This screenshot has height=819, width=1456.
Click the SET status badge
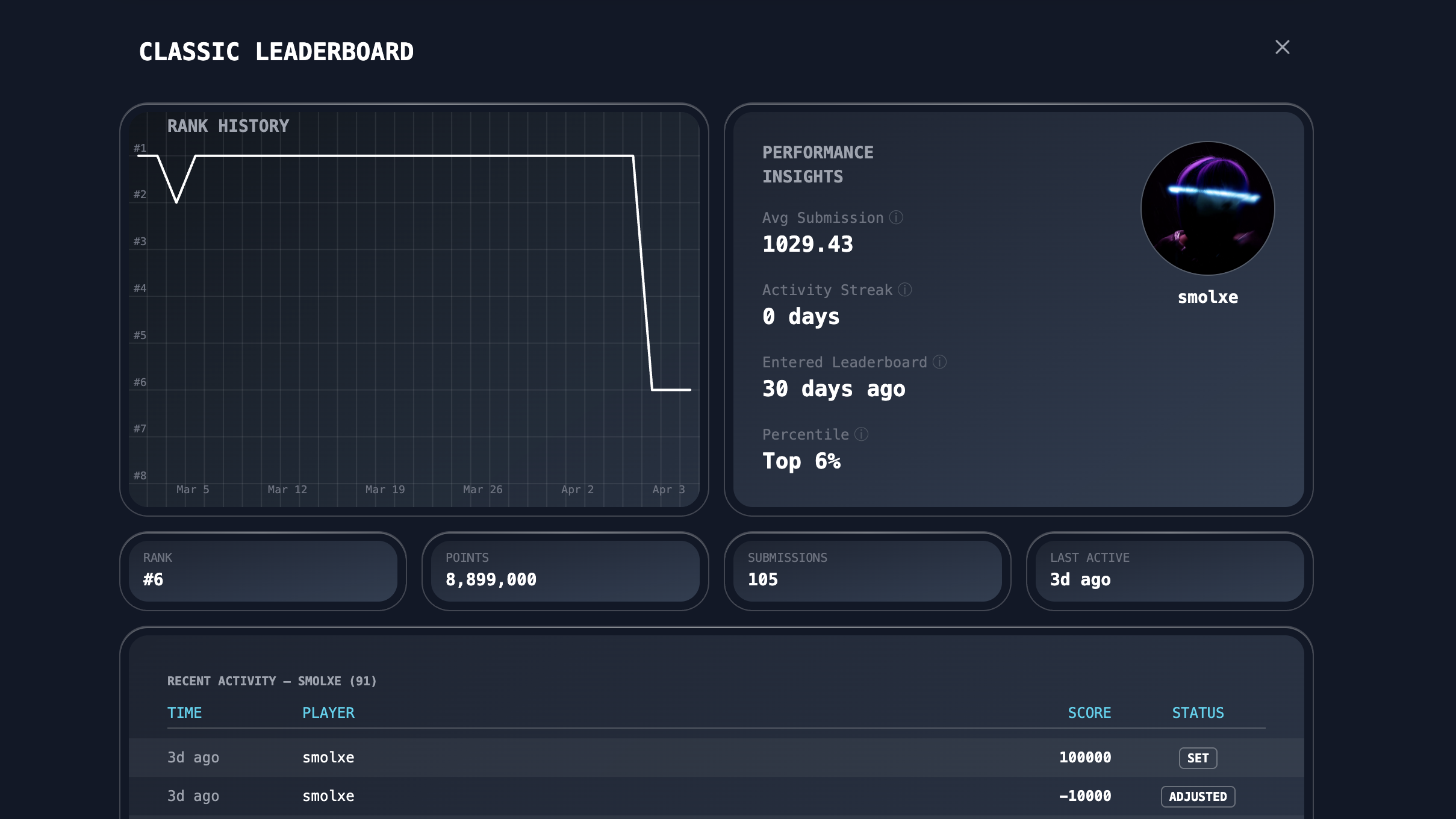coord(1197,758)
